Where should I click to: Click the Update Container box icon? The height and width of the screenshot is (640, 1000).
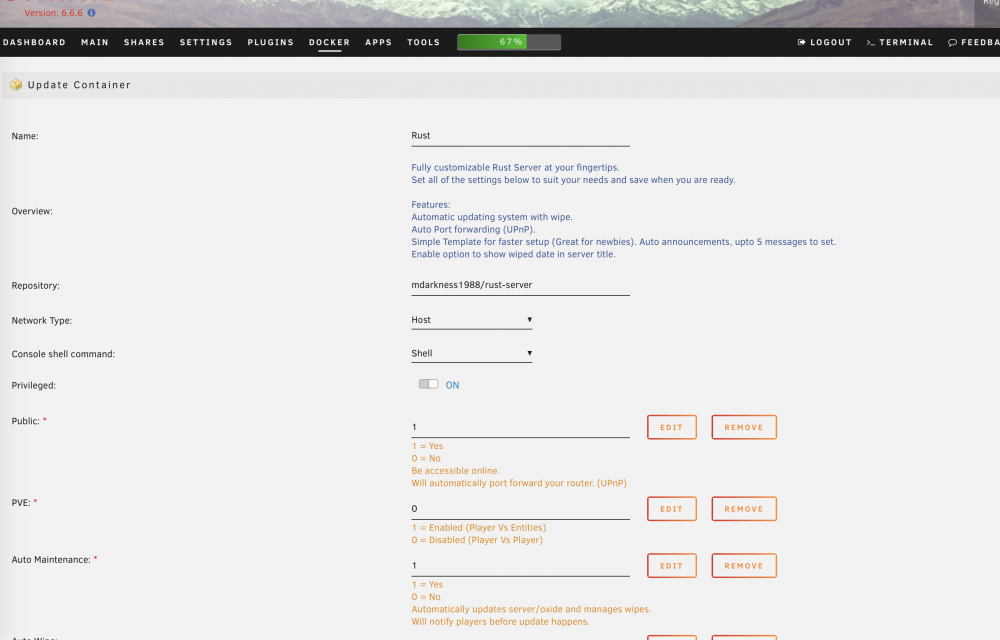[x=16, y=85]
